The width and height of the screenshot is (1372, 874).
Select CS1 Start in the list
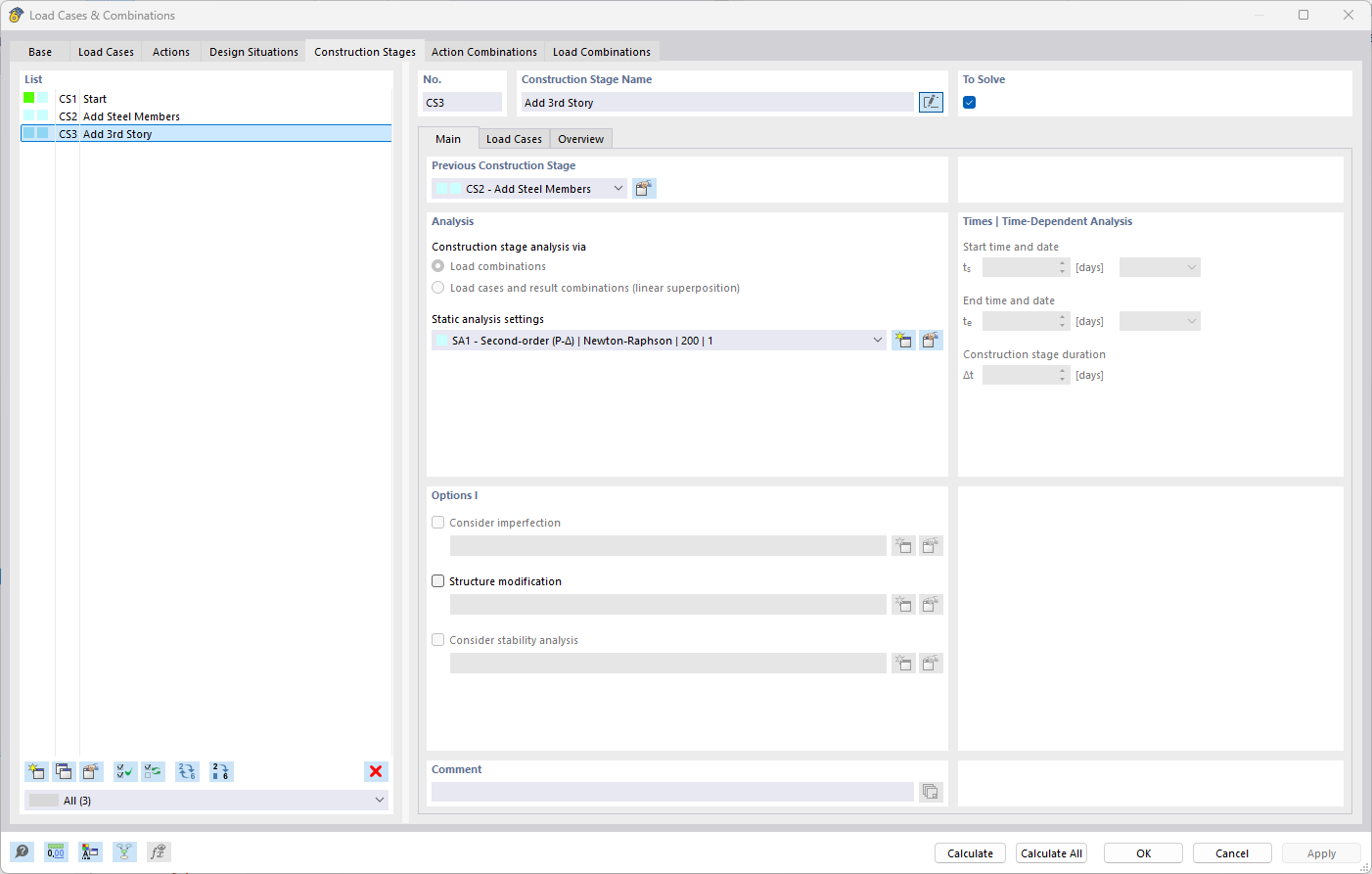[x=206, y=99]
